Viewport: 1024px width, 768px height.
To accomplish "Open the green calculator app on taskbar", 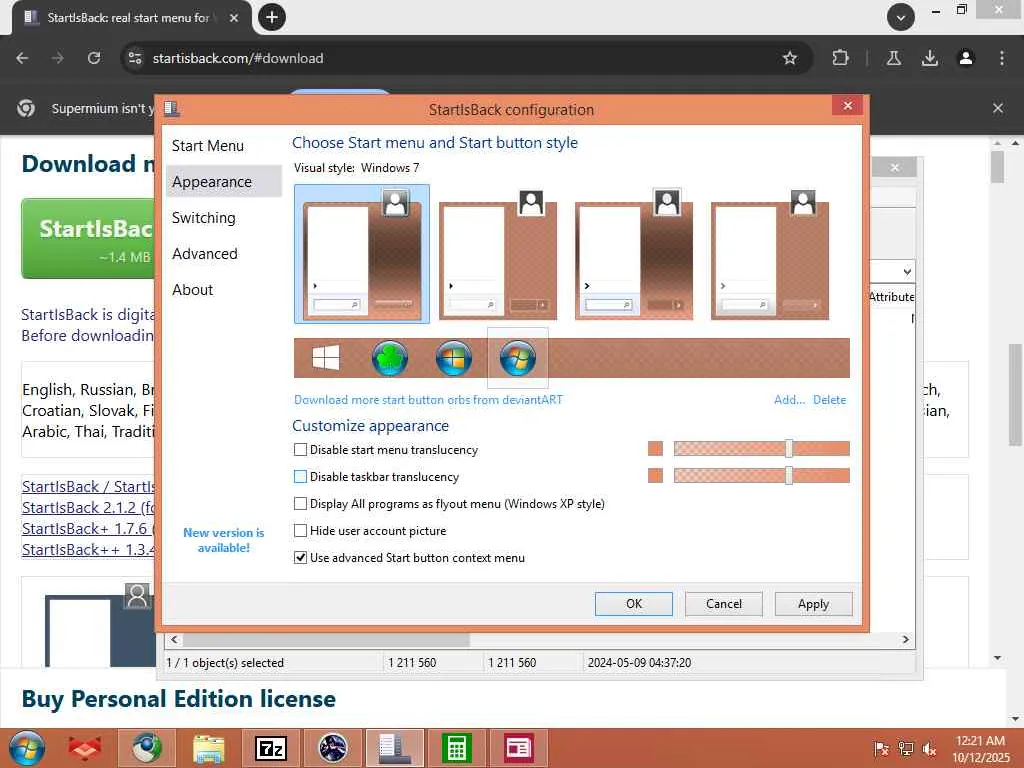I will point(456,748).
